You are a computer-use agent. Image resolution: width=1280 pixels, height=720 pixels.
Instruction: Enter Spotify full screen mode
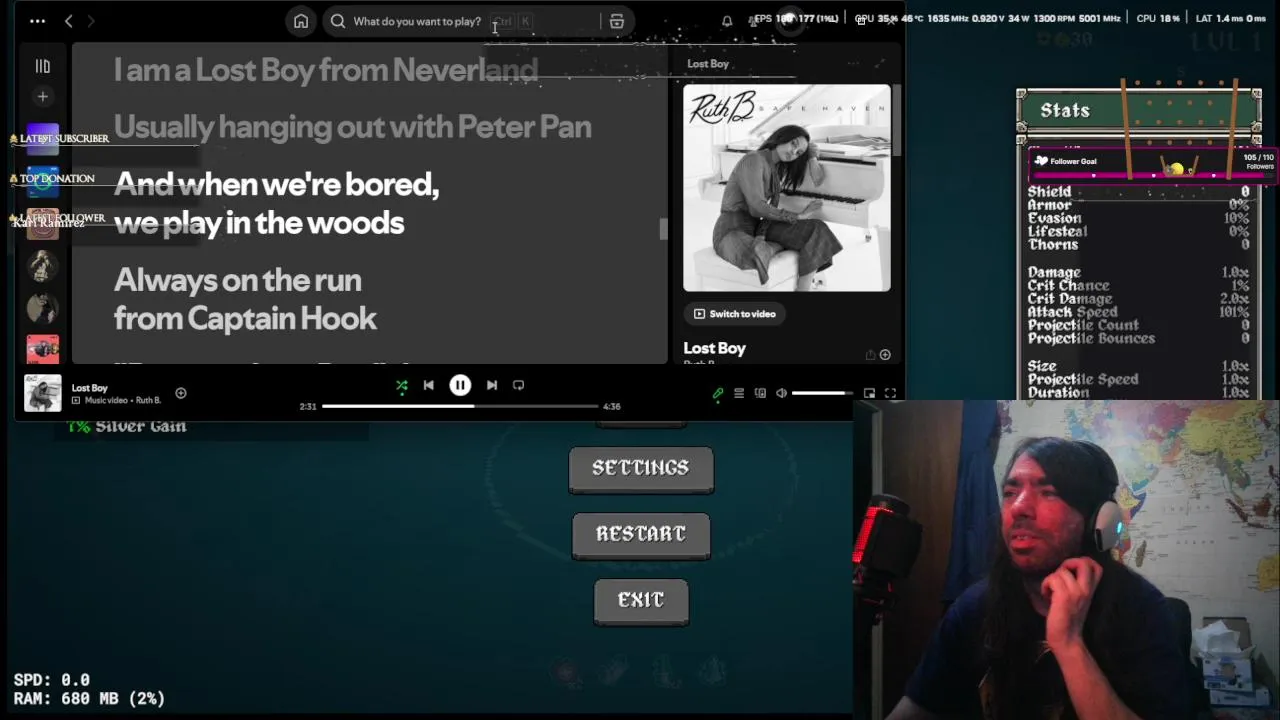pyautogui.click(x=890, y=393)
